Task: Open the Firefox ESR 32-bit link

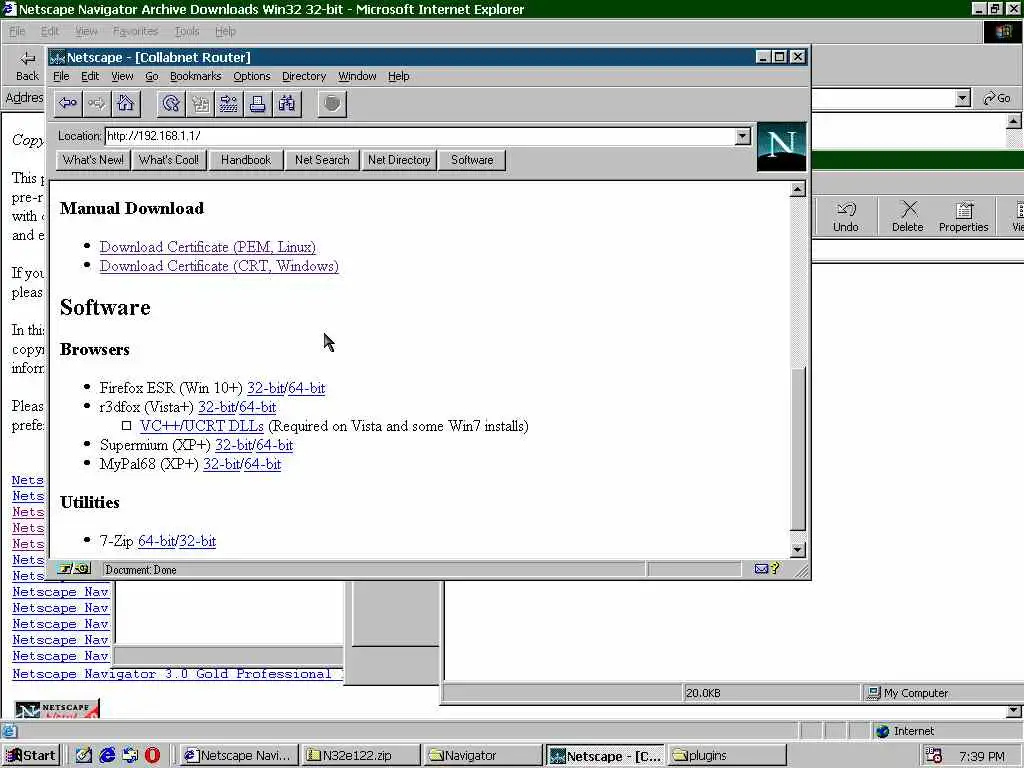Action: pos(265,388)
